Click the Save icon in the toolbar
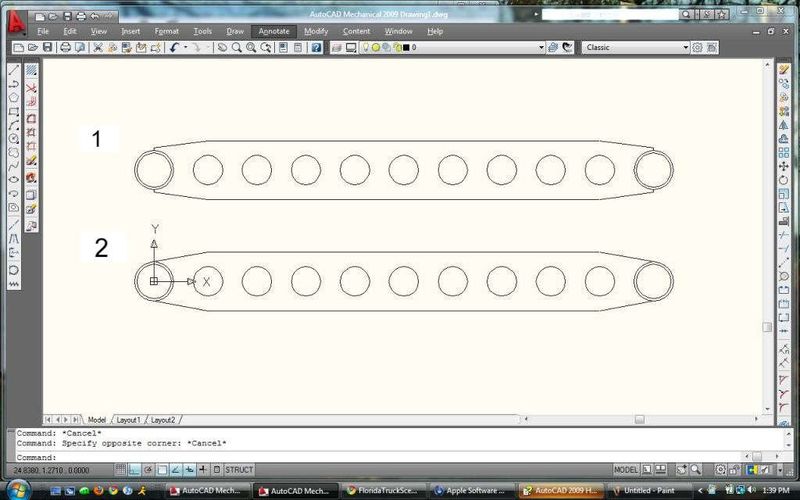 click(47, 47)
